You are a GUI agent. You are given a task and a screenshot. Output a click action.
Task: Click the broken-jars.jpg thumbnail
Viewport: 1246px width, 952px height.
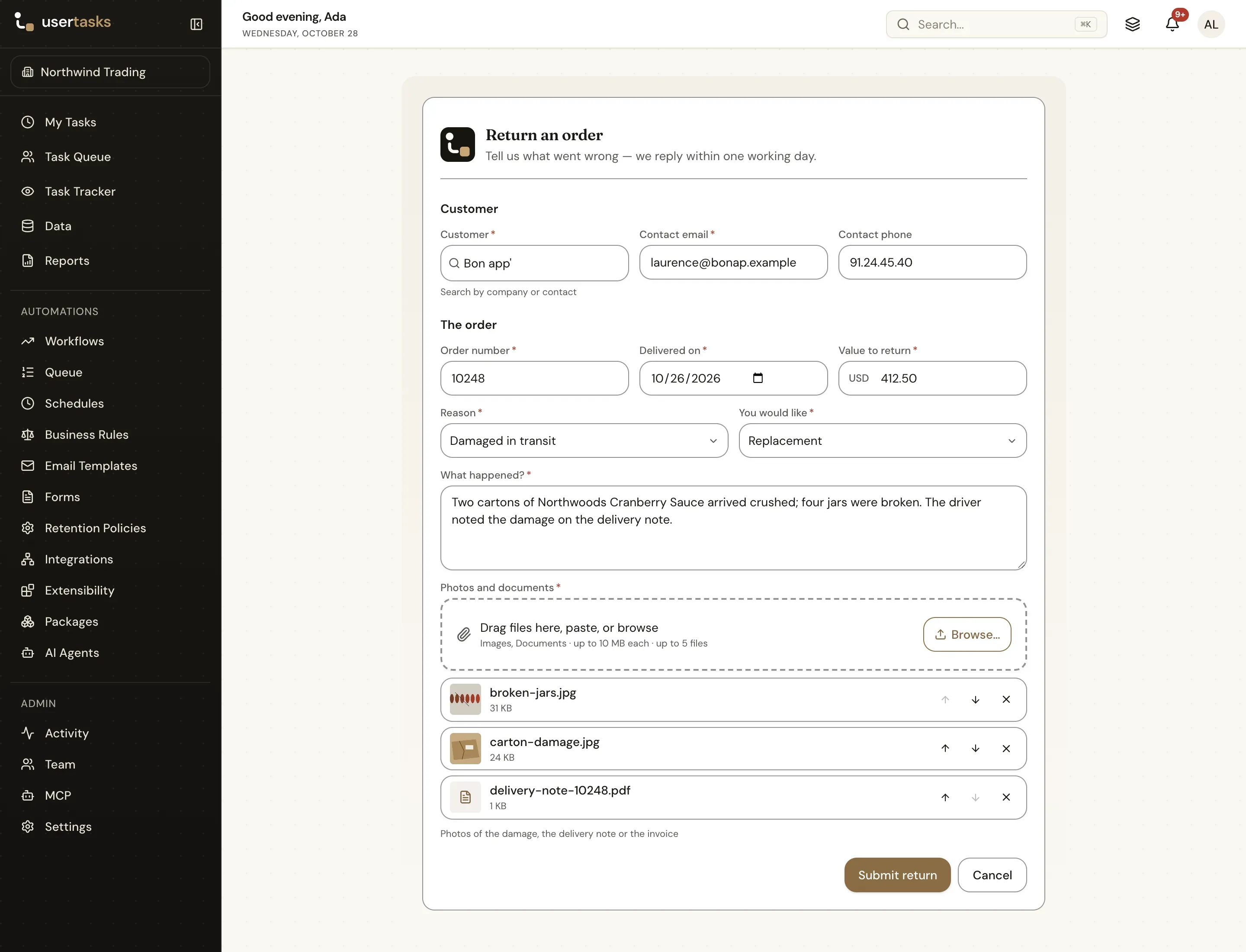[465, 699]
